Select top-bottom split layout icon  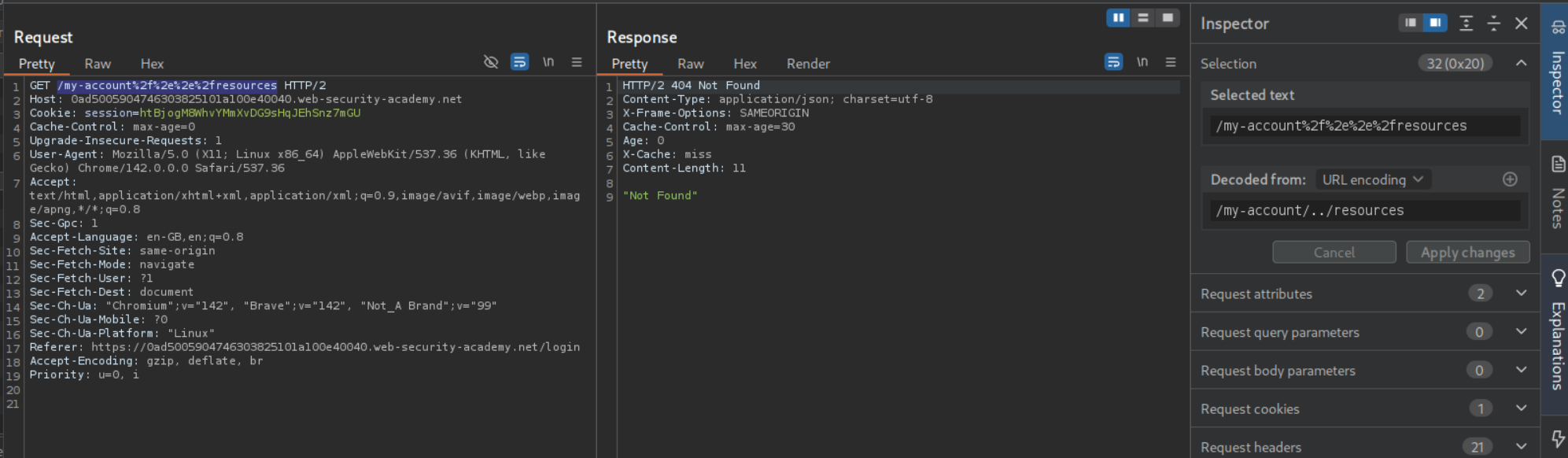pyautogui.click(x=1143, y=18)
